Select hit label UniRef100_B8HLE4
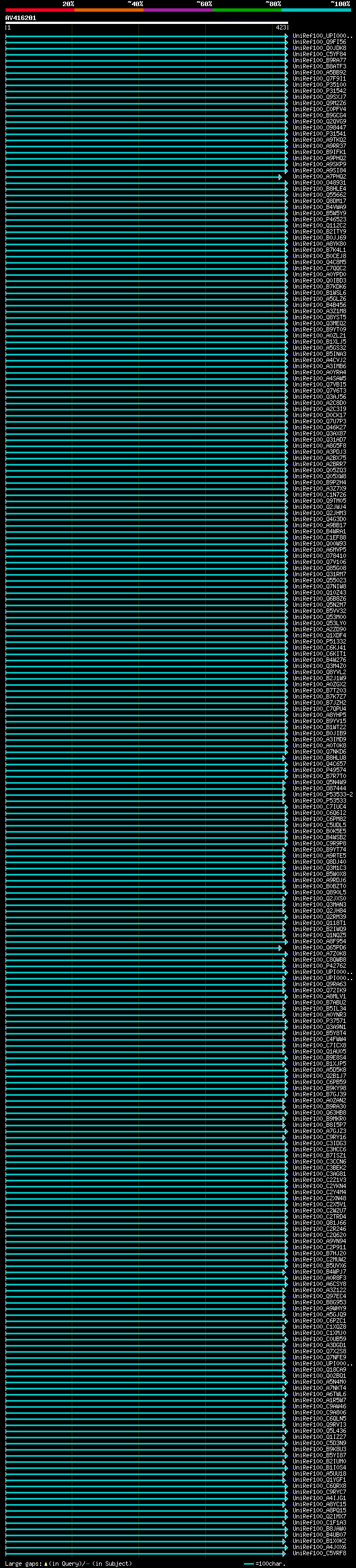 click(x=319, y=189)
